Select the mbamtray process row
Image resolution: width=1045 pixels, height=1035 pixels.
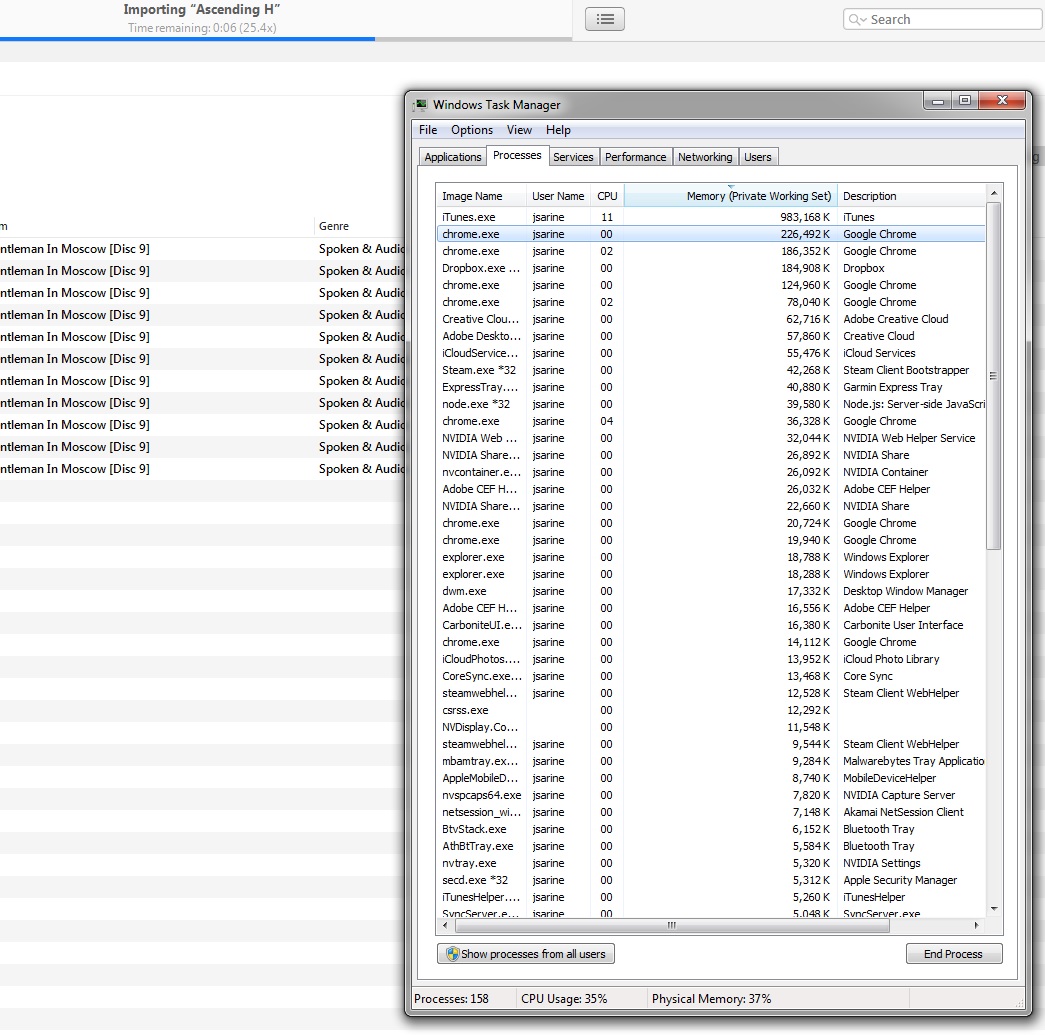coord(710,761)
